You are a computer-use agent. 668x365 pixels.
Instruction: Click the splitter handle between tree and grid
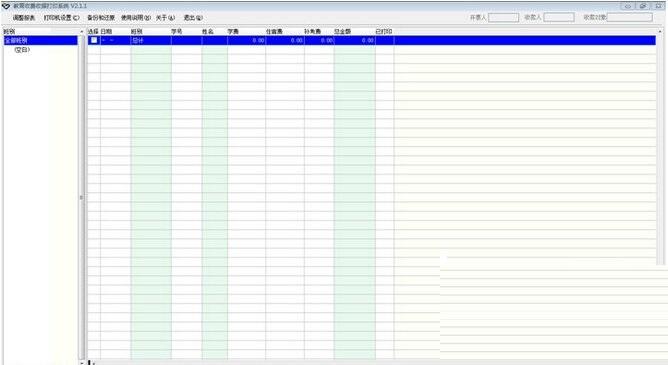pos(81,198)
